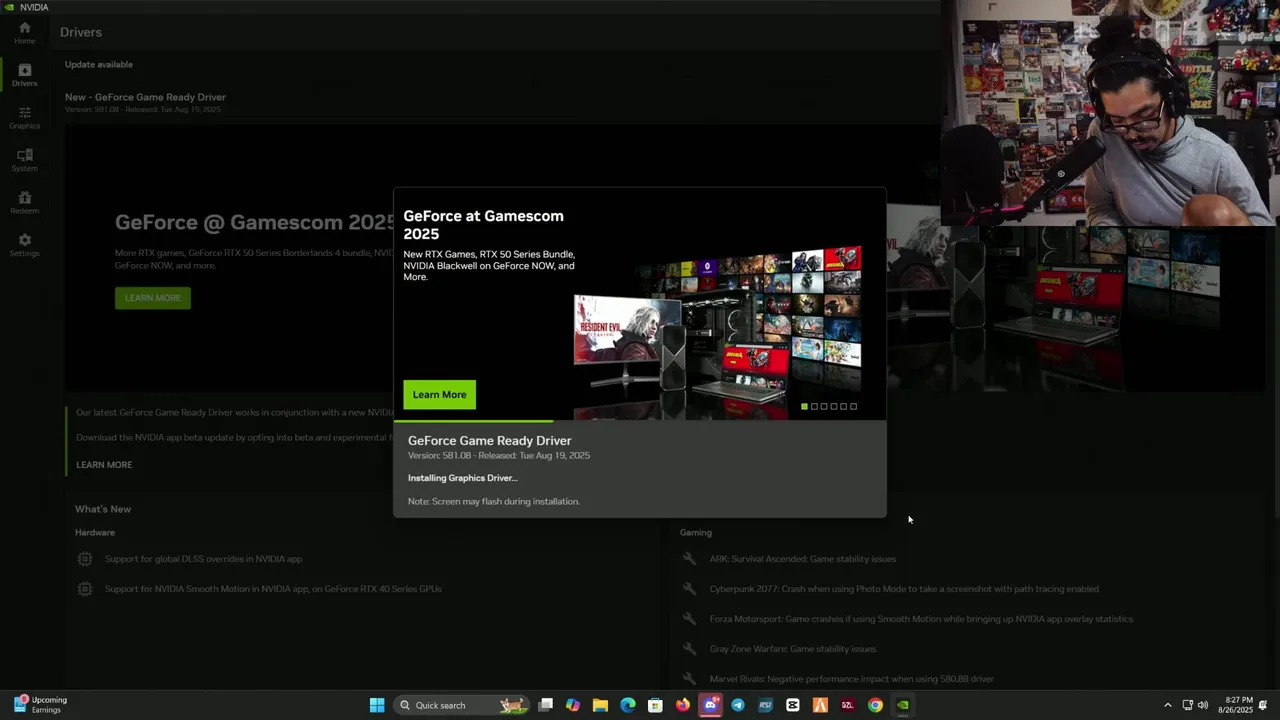The height and width of the screenshot is (720, 1280).
Task: Open the RSI launcher taskbar icon
Action: point(765,705)
